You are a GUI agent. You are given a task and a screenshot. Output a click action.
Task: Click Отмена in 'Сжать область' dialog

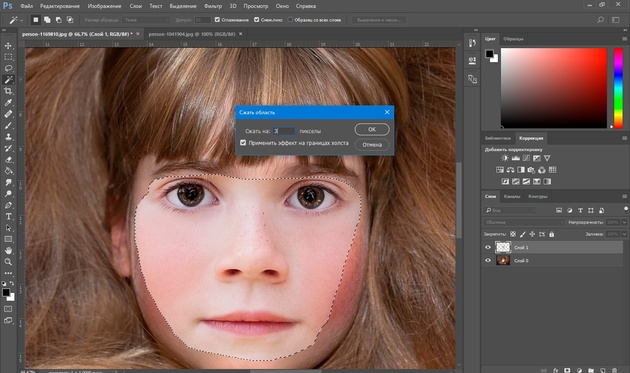[x=372, y=145]
